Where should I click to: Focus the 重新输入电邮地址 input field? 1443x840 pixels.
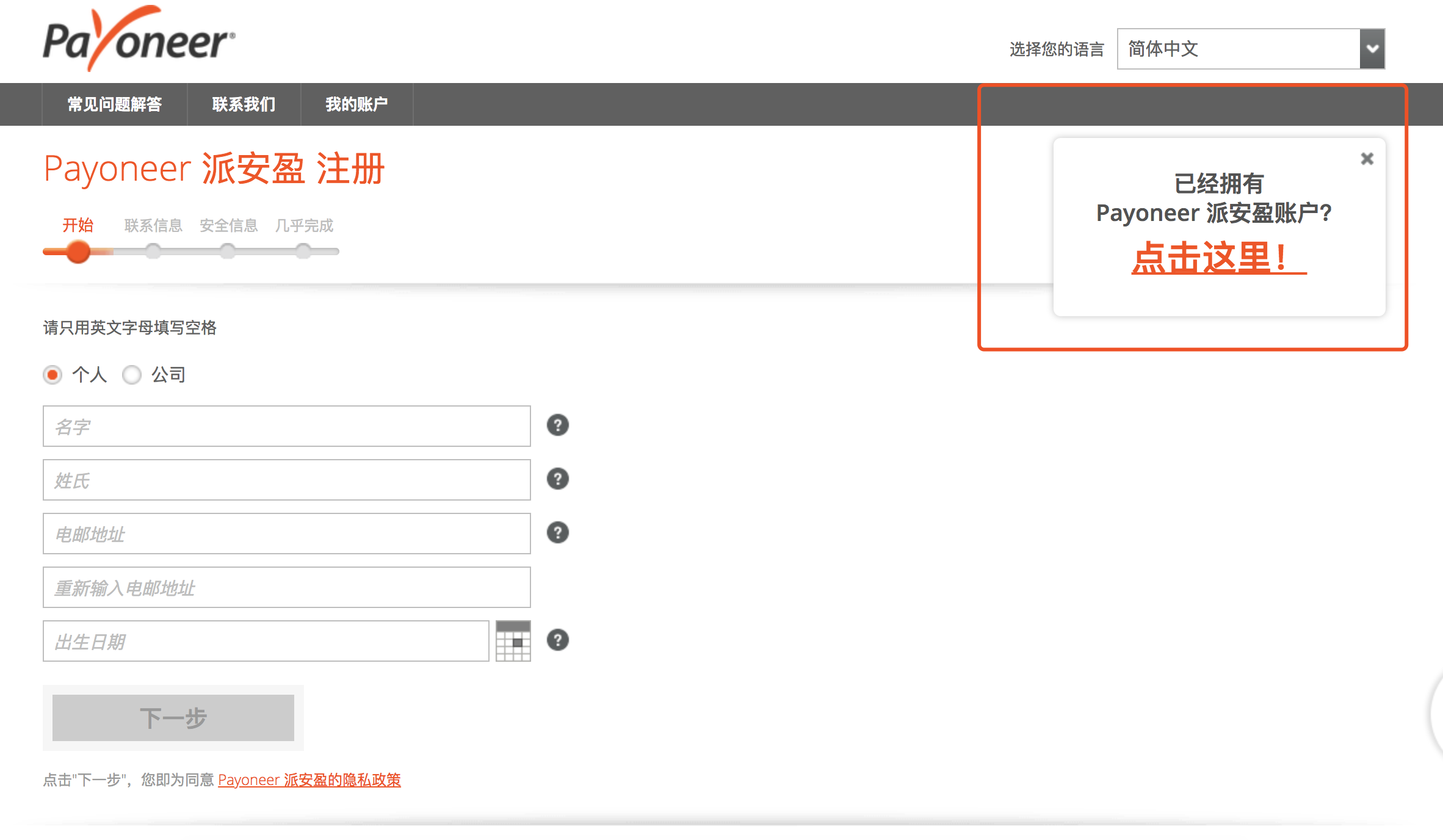coord(286,587)
